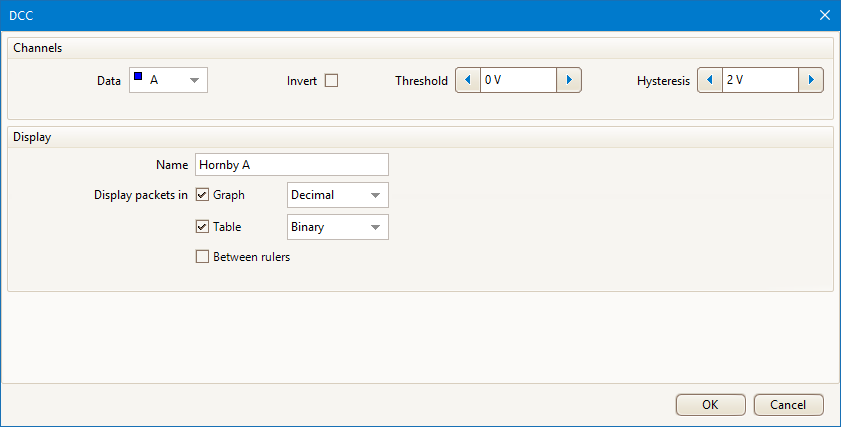Click the Name field containing Hornby A
Image resolution: width=841 pixels, height=427 pixels.
291,165
